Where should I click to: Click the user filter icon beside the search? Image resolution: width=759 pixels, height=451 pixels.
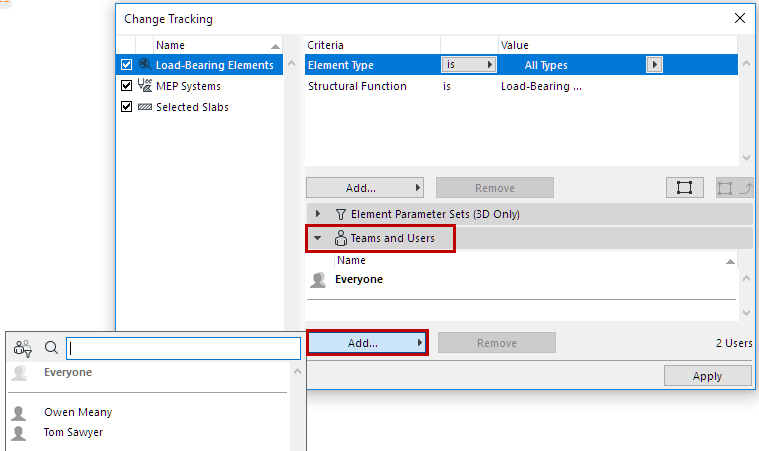pyautogui.click(x=23, y=348)
